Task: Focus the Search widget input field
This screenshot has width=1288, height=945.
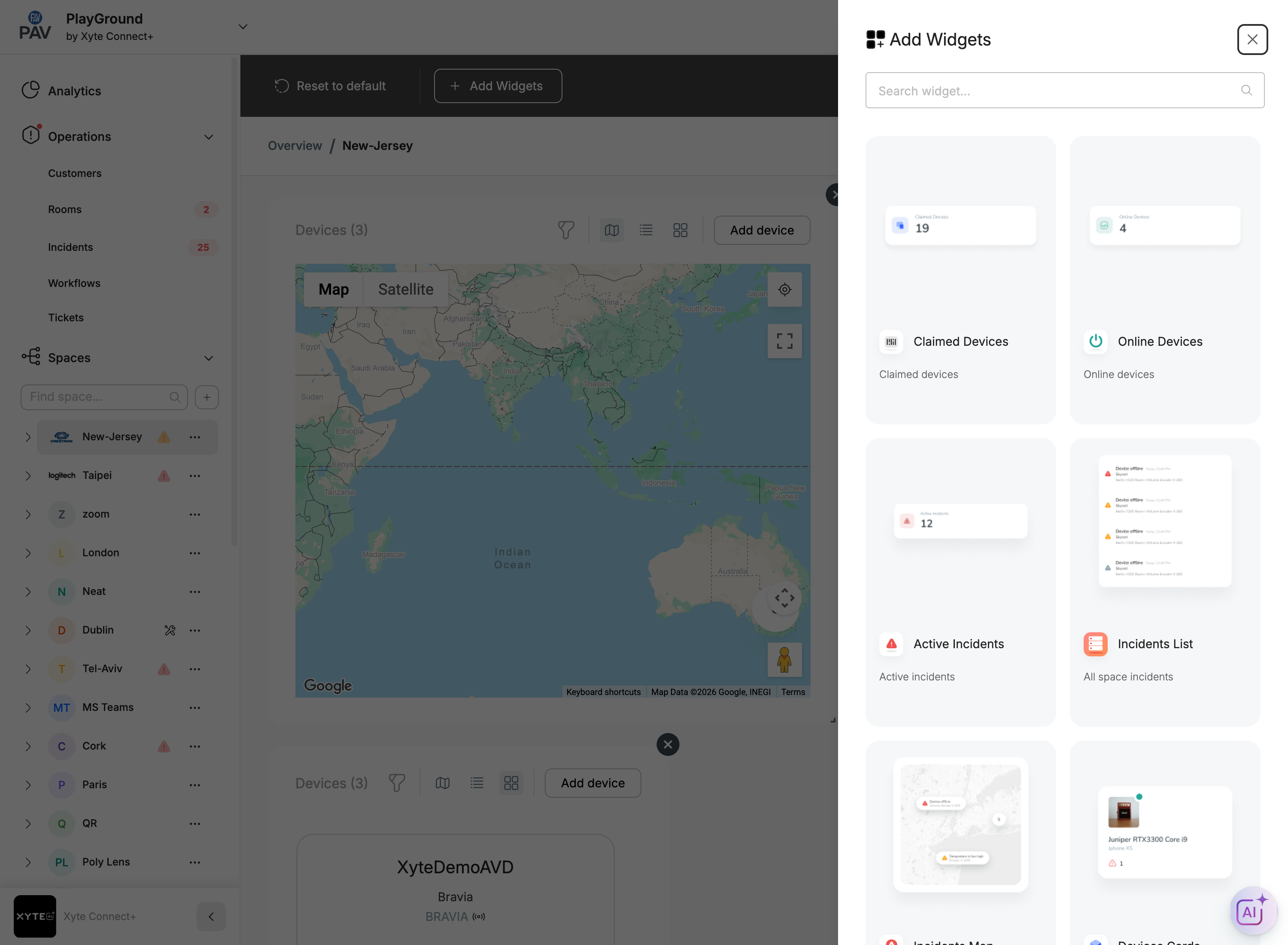Action: (1064, 90)
